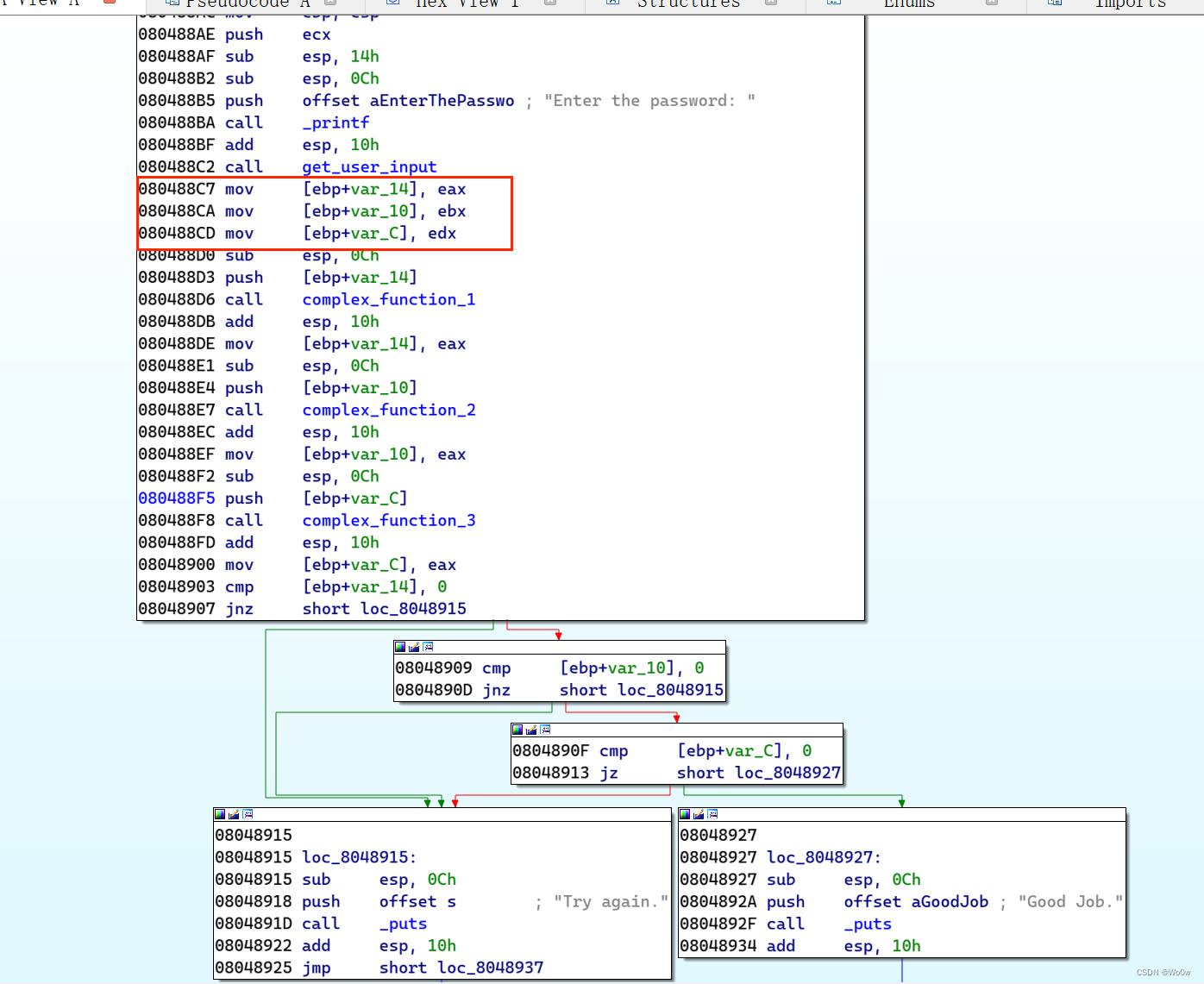Open the Imports tab

(x=1130, y=3)
